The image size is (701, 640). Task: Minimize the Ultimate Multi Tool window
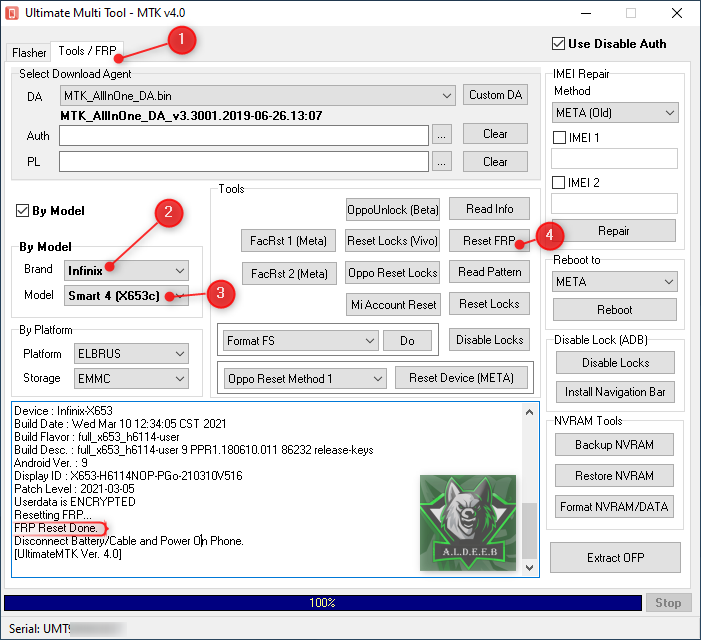[586, 13]
